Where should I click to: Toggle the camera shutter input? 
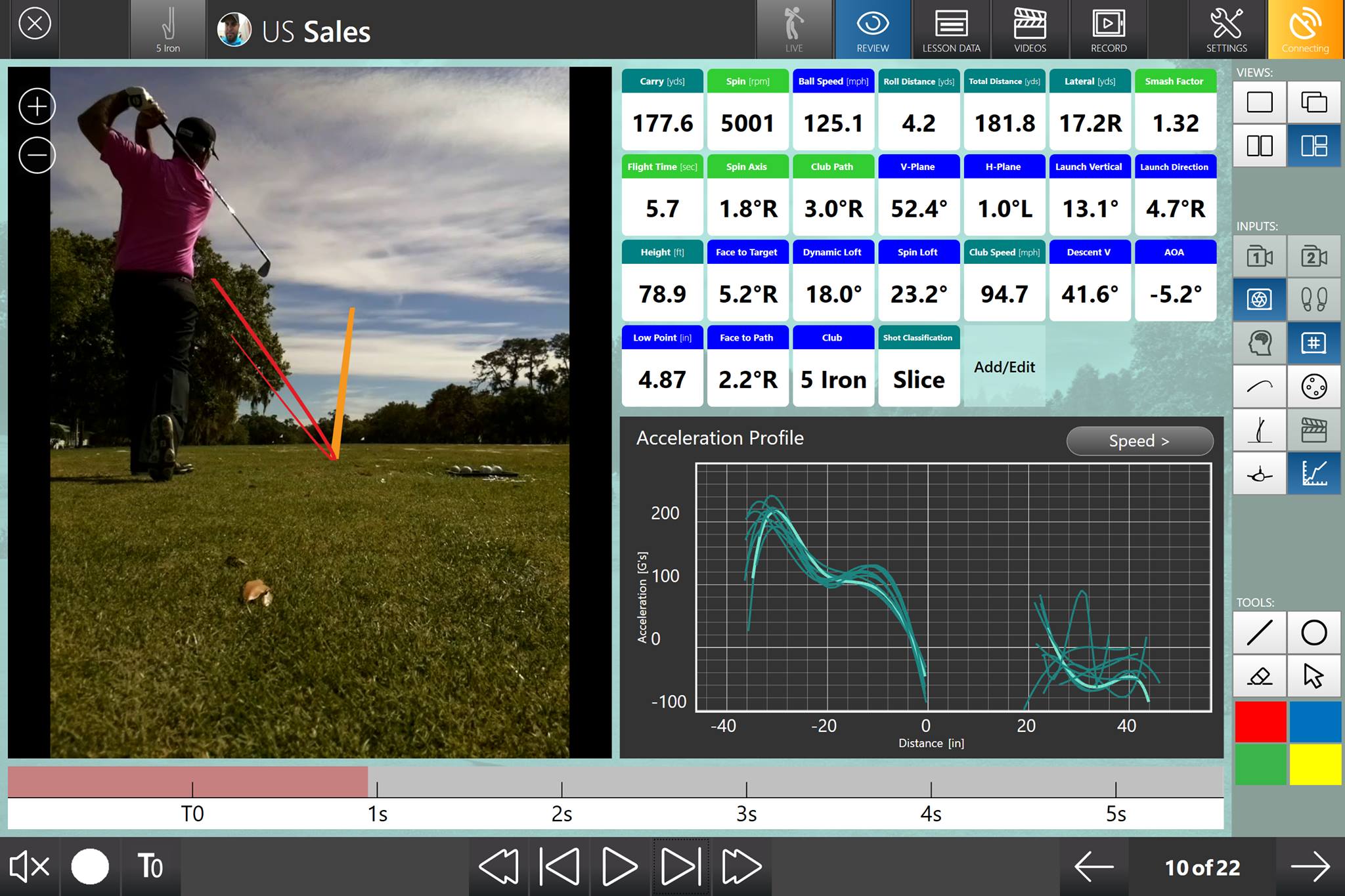[x=1259, y=299]
